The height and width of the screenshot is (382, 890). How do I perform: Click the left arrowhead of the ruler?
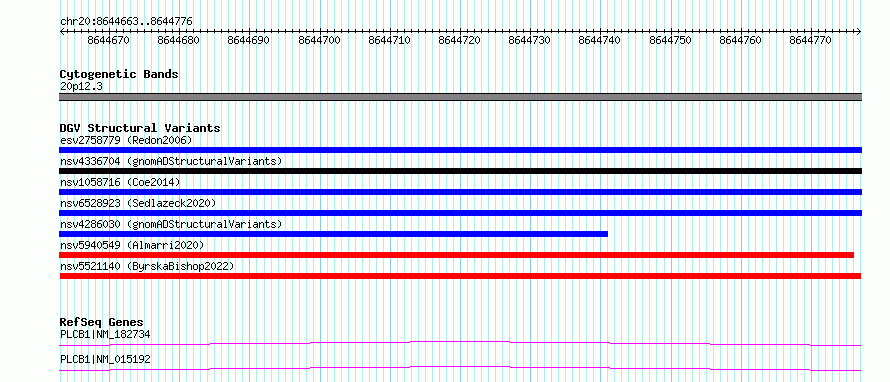(x=62, y=32)
